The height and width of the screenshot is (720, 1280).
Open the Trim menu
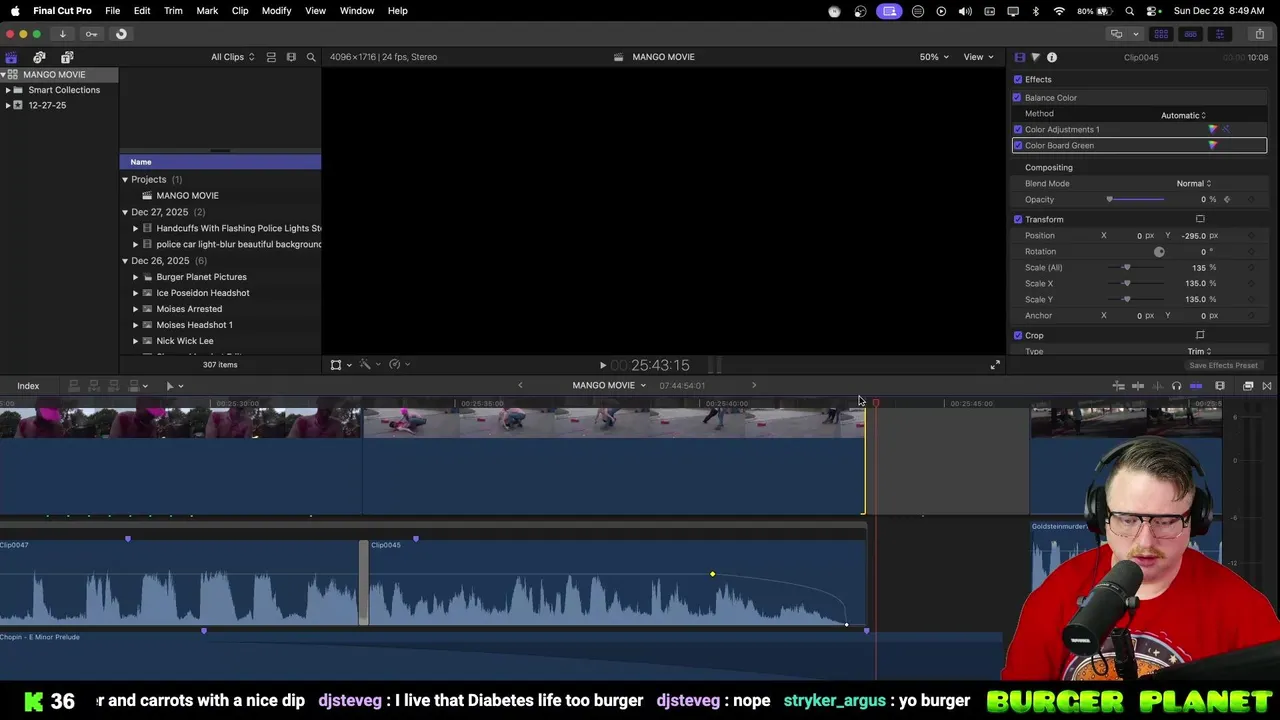(x=173, y=10)
